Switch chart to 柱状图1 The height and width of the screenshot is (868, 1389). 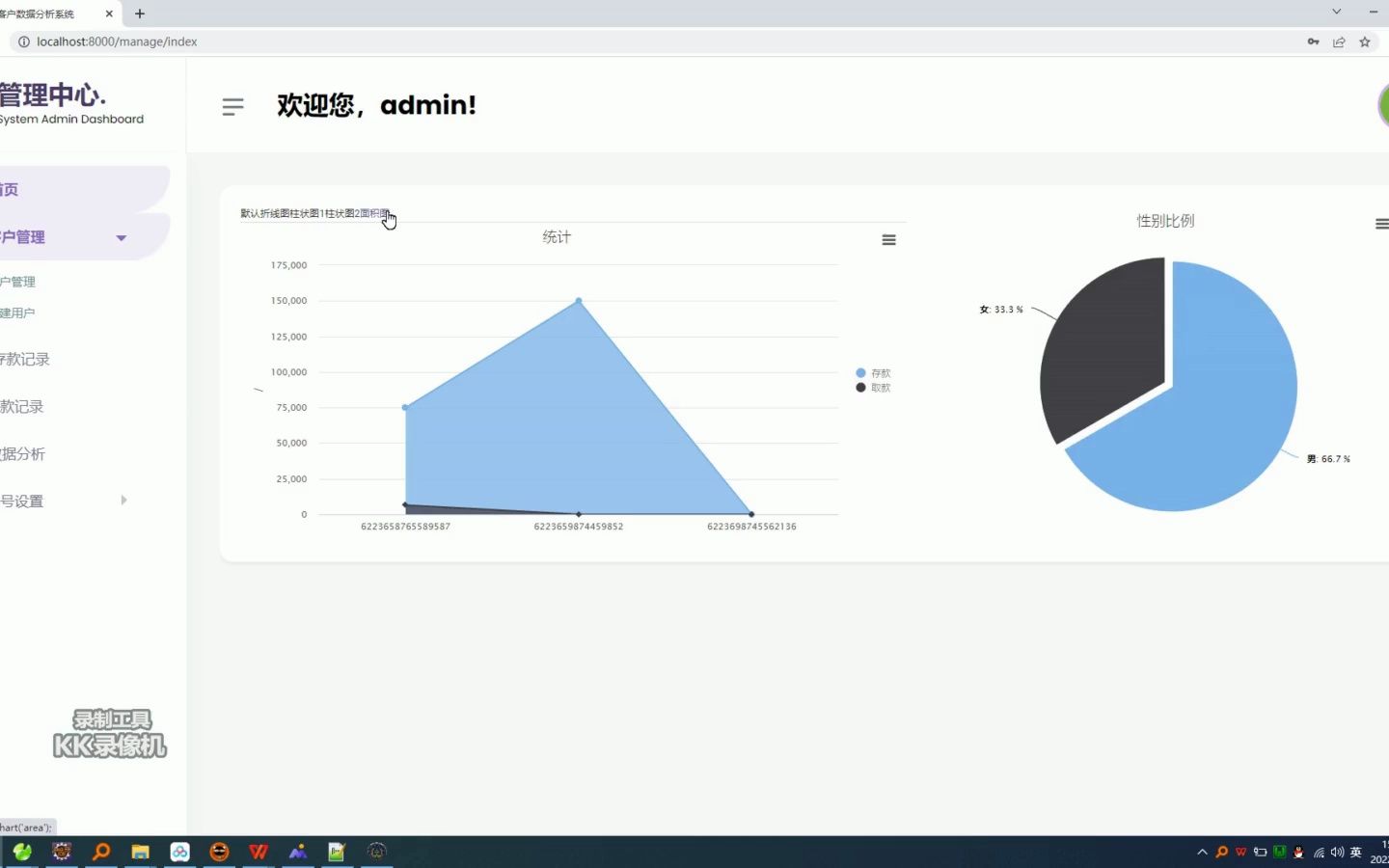coord(307,213)
